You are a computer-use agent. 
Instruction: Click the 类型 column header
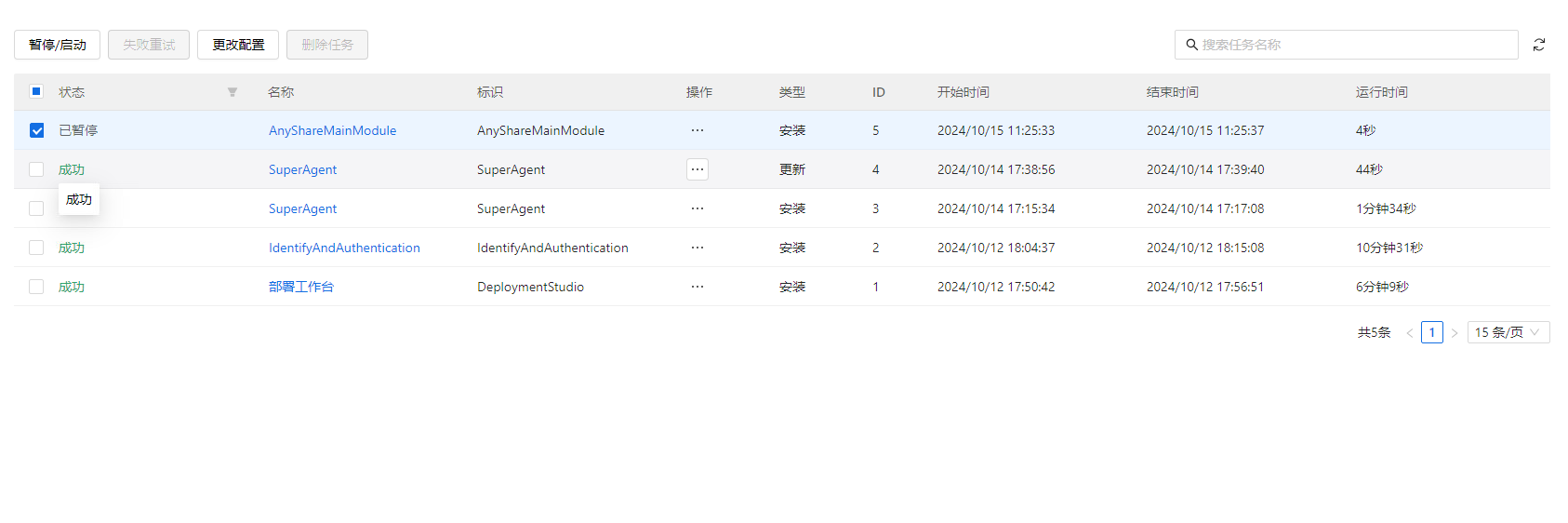[792, 92]
